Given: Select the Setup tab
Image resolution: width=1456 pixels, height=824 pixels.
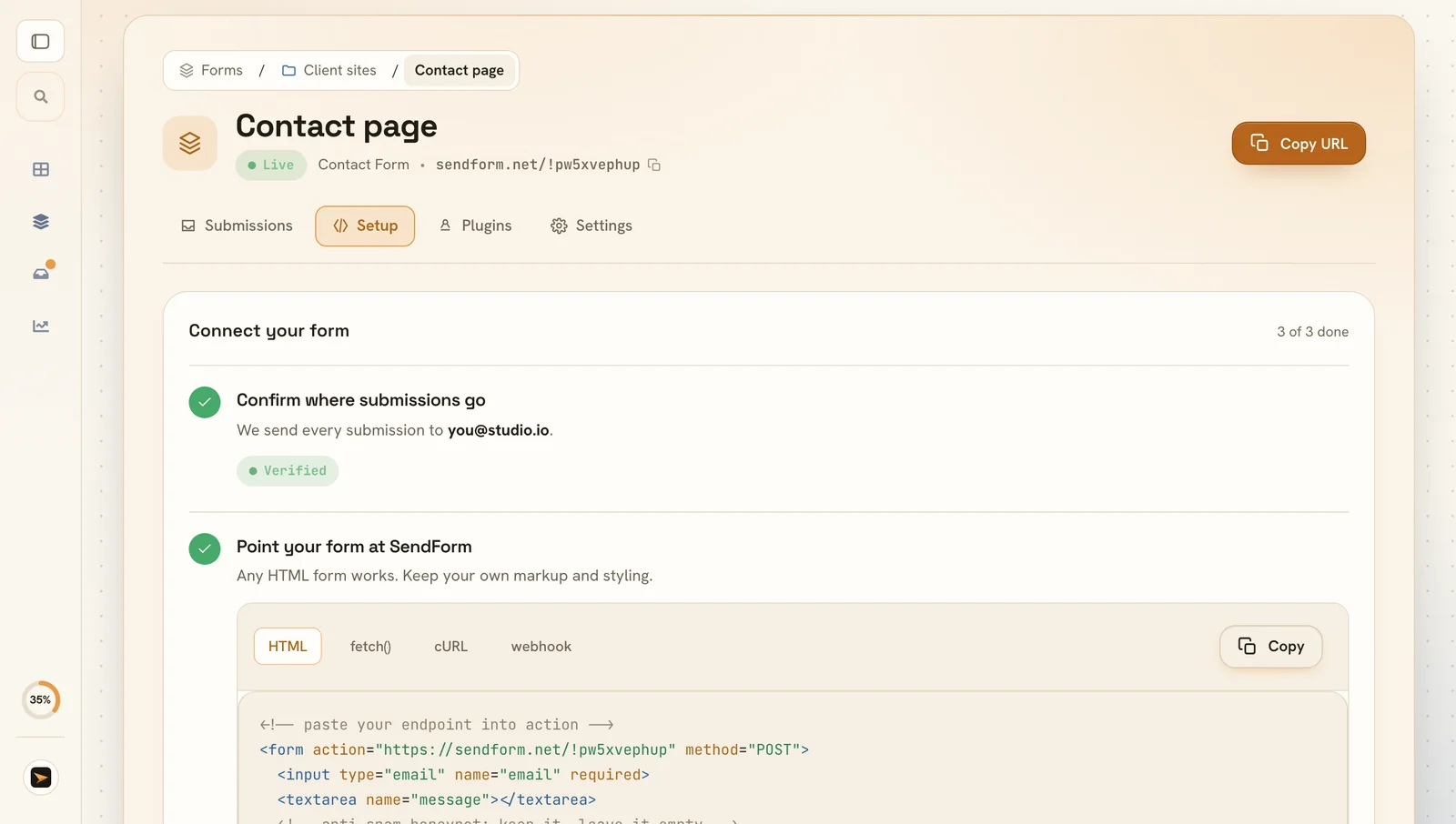Looking at the screenshot, I should click(x=365, y=226).
